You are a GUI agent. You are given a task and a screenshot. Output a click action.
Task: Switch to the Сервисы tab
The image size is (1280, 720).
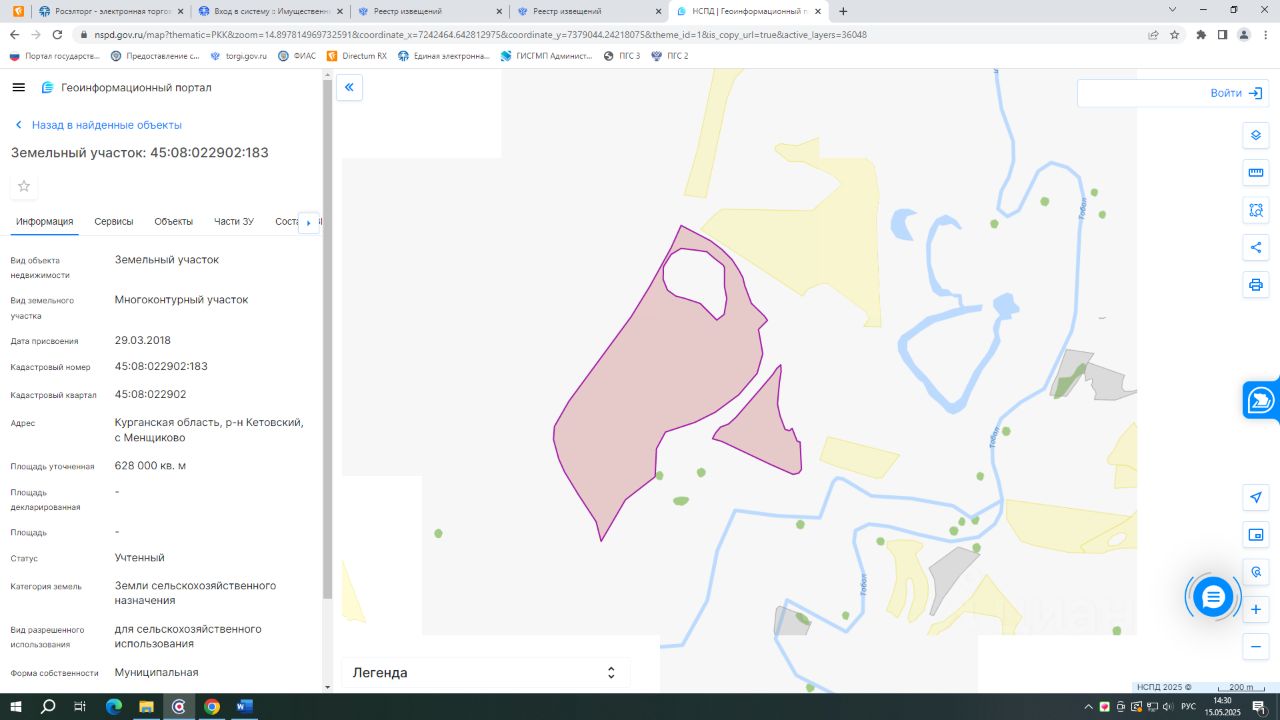[x=114, y=221]
